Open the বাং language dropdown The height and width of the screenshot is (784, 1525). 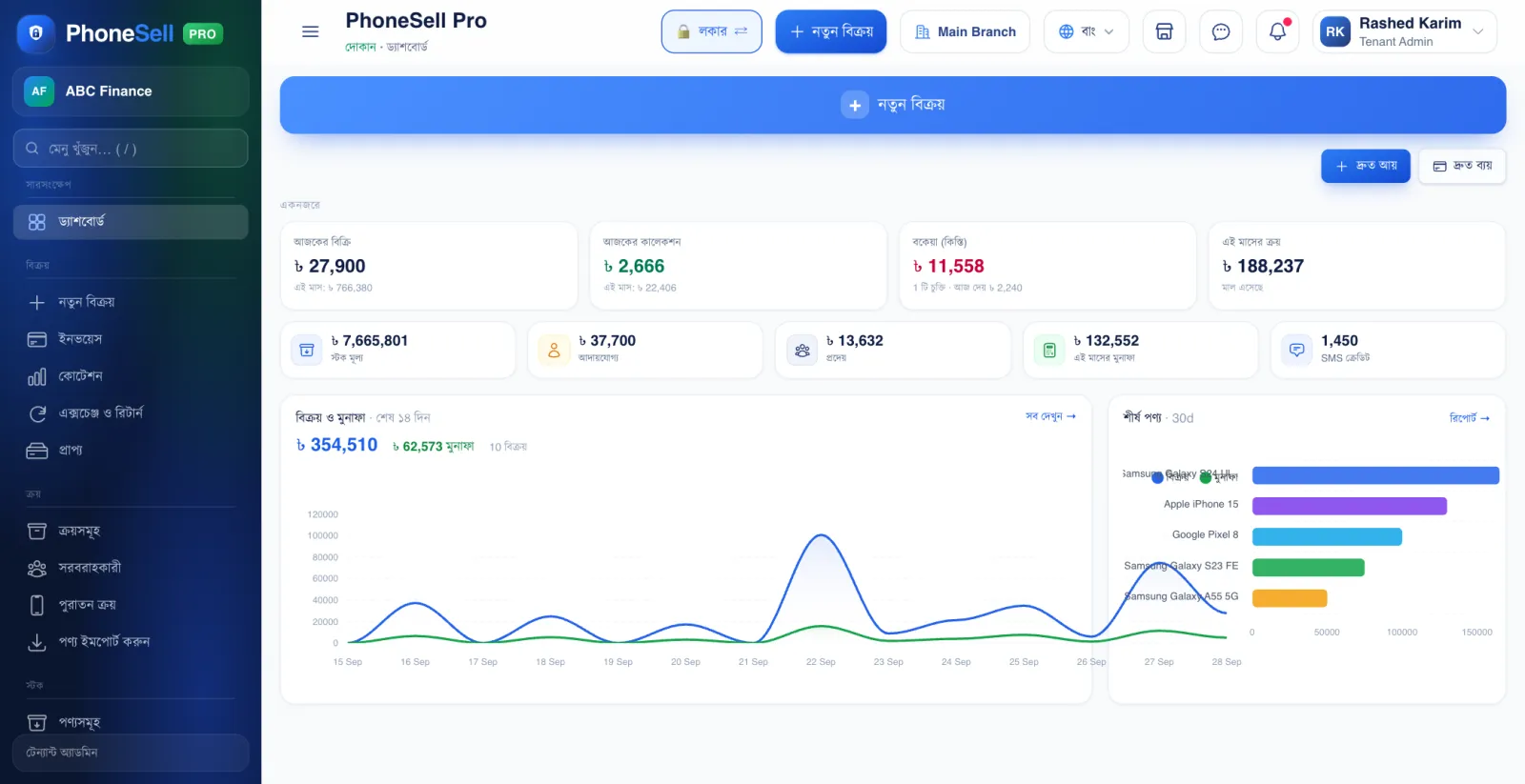[x=1087, y=31]
